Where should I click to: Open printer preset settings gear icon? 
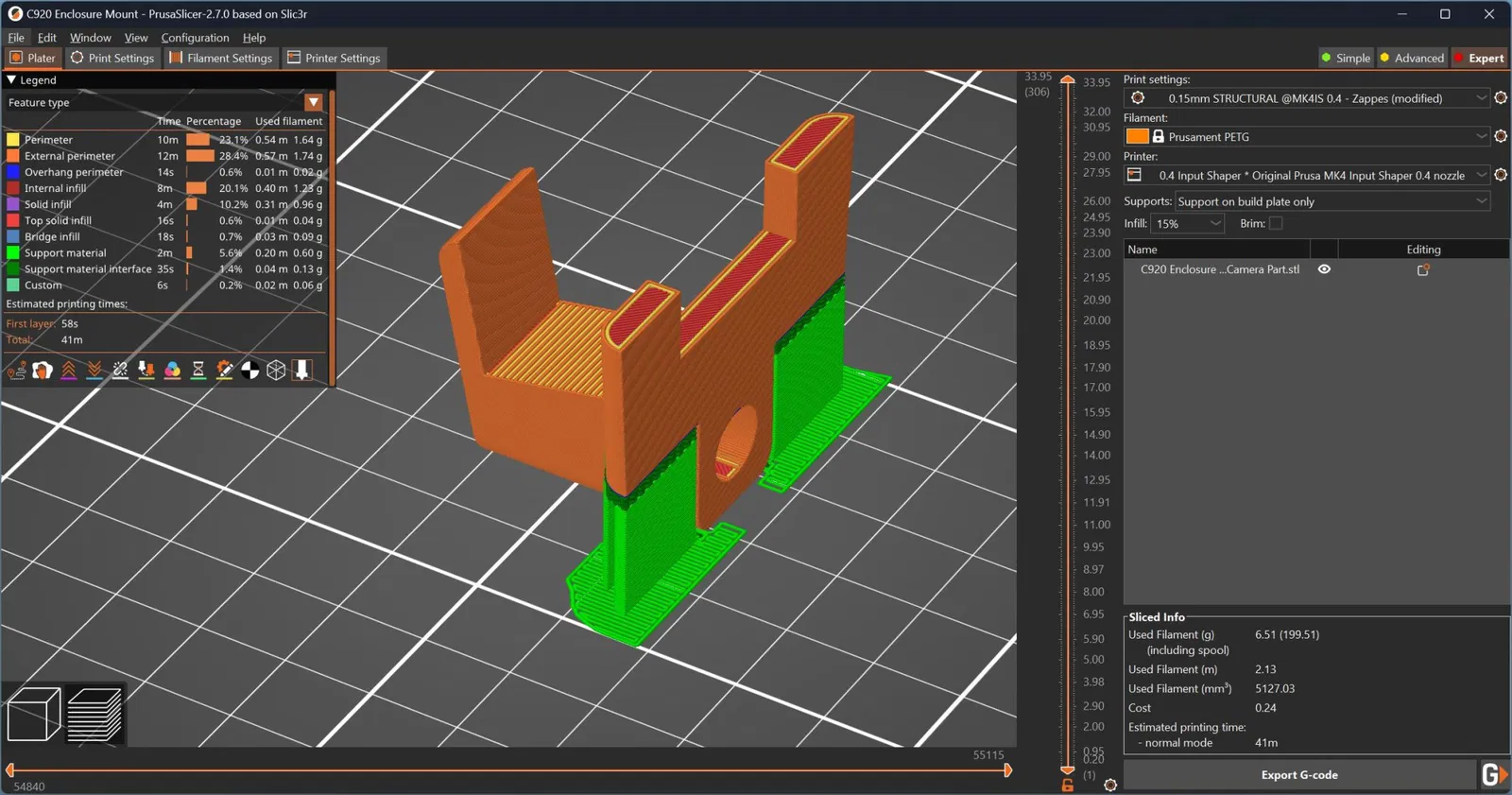[x=1501, y=175]
